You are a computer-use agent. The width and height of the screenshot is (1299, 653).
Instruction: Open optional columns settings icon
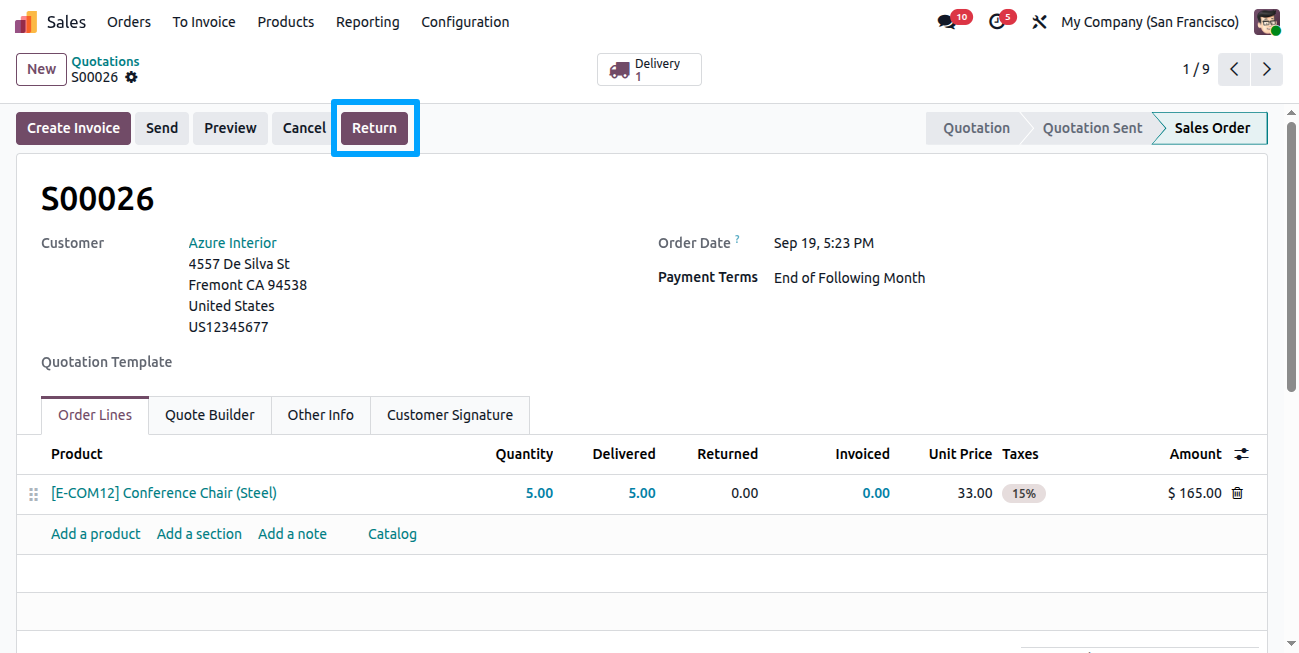click(x=1241, y=454)
